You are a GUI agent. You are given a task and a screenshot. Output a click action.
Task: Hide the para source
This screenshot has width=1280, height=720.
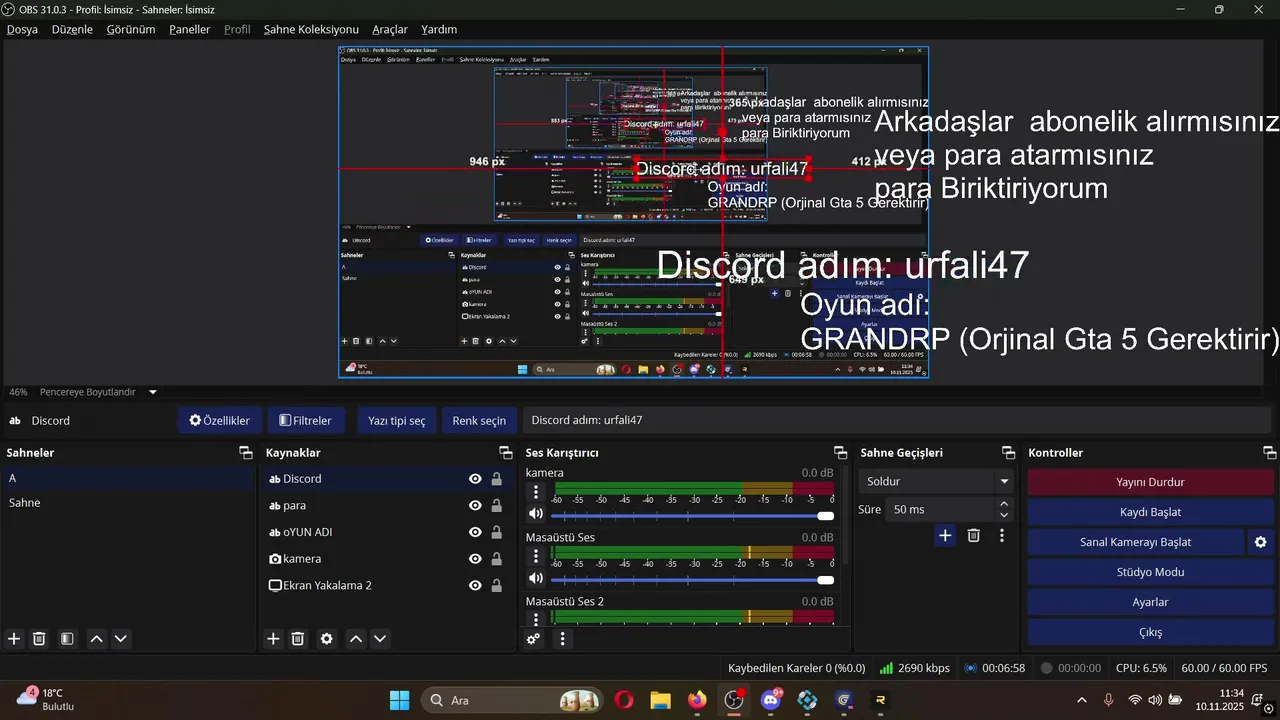pos(476,506)
